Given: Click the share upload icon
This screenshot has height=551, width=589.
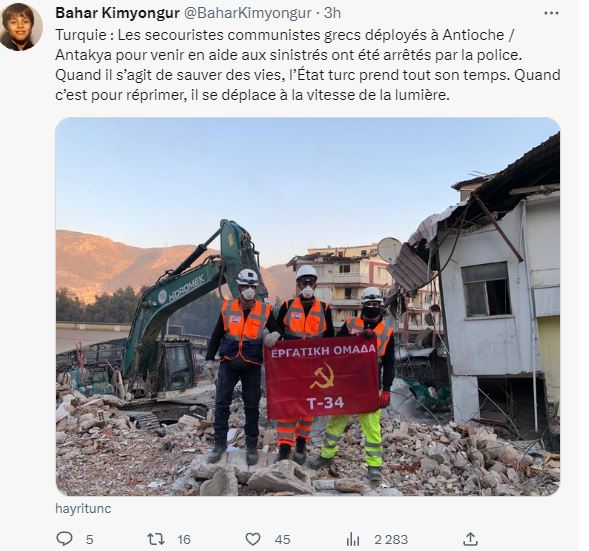Looking at the screenshot, I should point(470,539).
